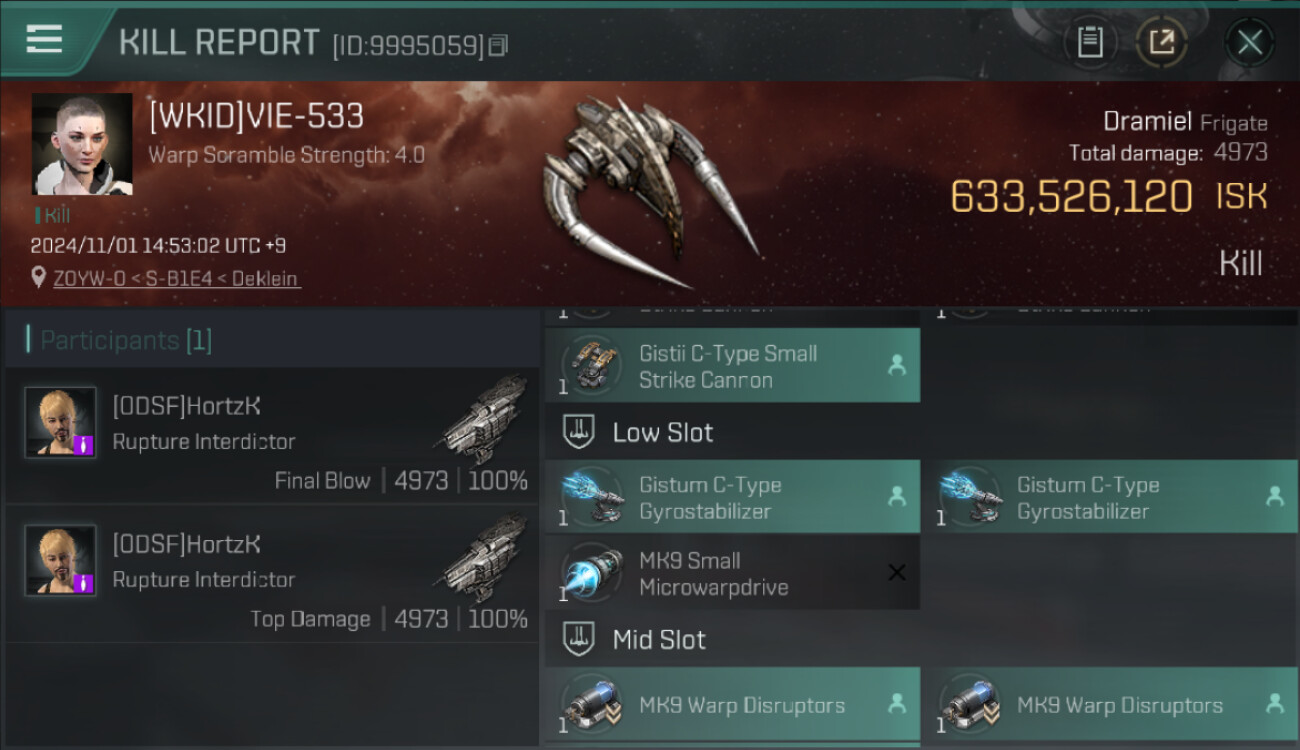Share kill report via export icon
This screenshot has width=1300, height=750.
pyautogui.click(x=1162, y=42)
